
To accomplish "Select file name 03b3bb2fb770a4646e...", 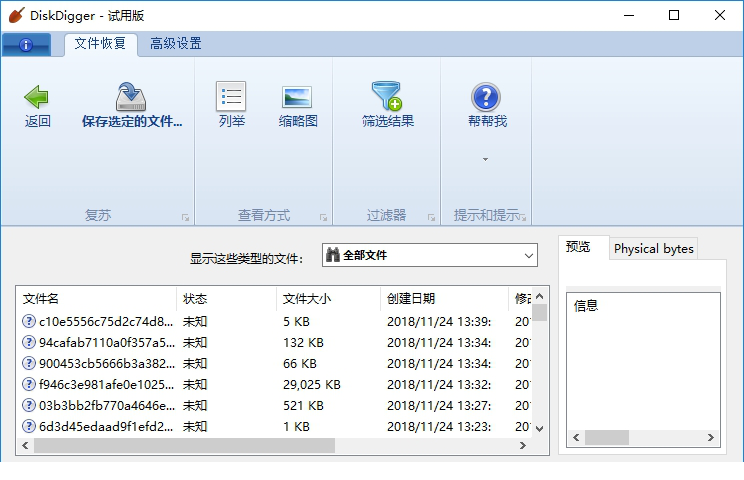I will 107,406.
